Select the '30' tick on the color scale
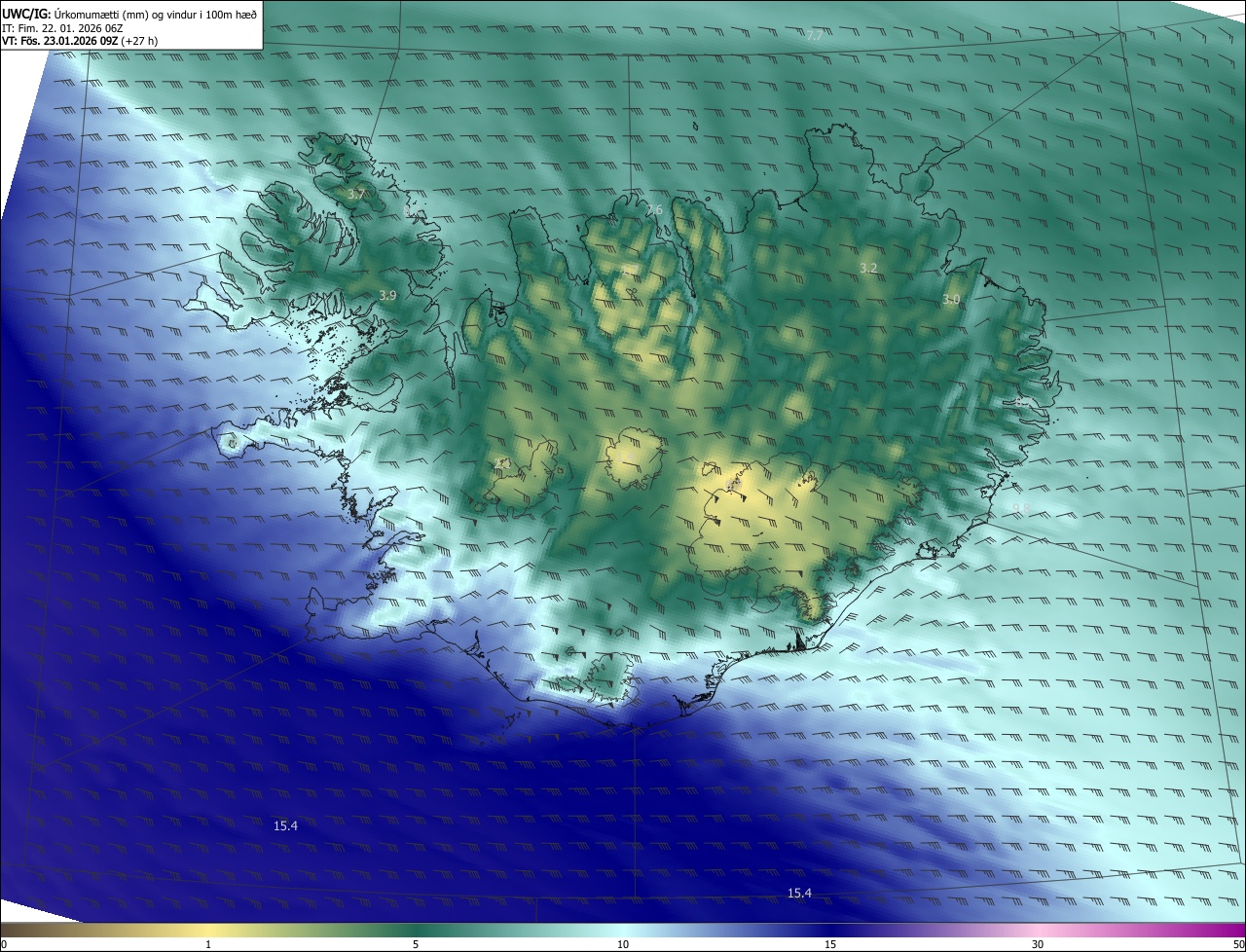1246x952 pixels. [1038, 944]
